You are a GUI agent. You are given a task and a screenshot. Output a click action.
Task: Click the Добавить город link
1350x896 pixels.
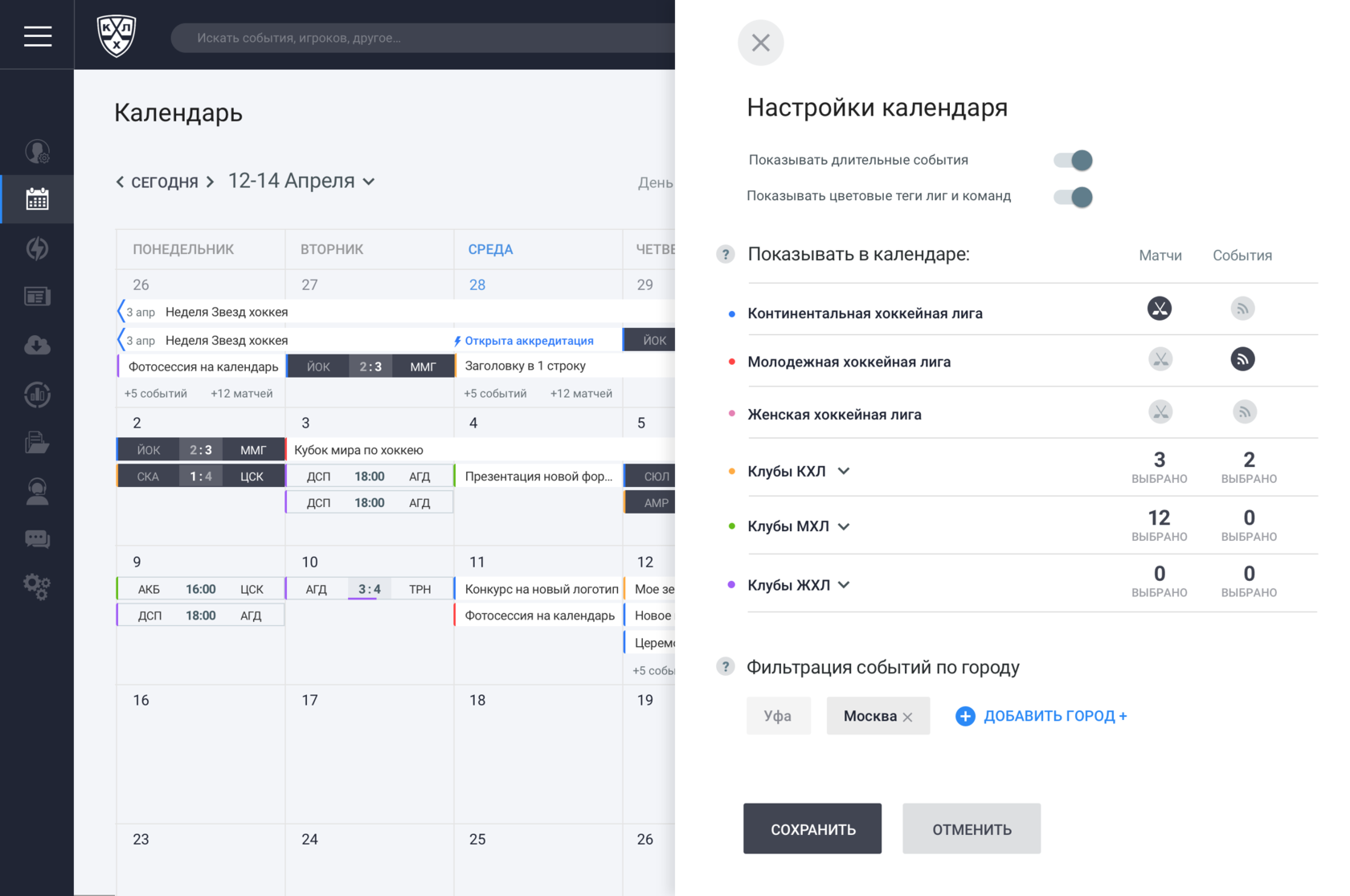point(1041,716)
